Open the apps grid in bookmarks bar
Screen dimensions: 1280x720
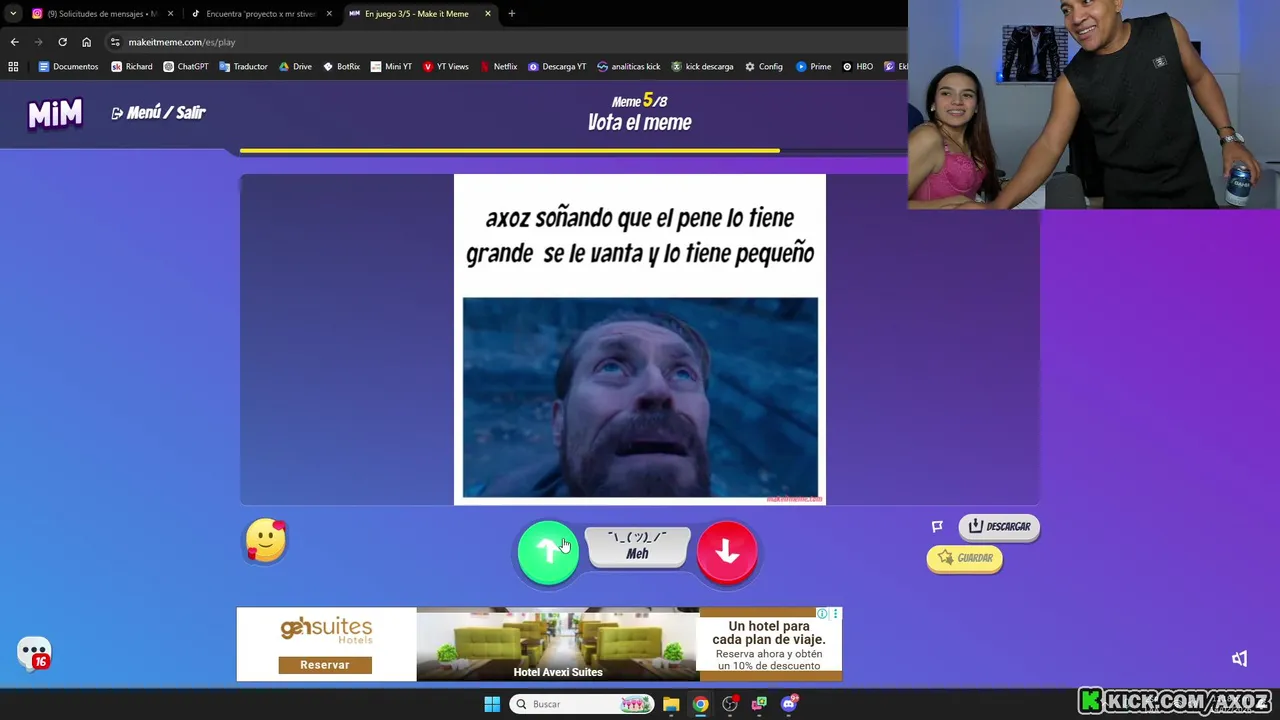click(x=13, y=67)
